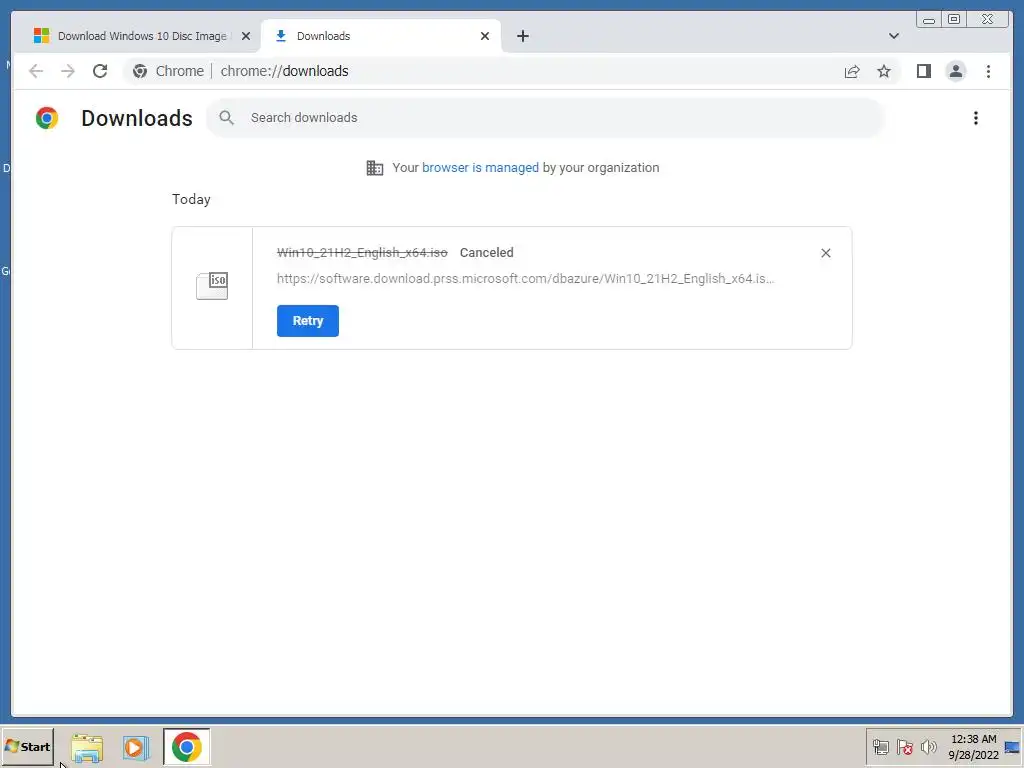Click the Canceled status label
The image size is (1024, 768).
click(x=487, y=253)
